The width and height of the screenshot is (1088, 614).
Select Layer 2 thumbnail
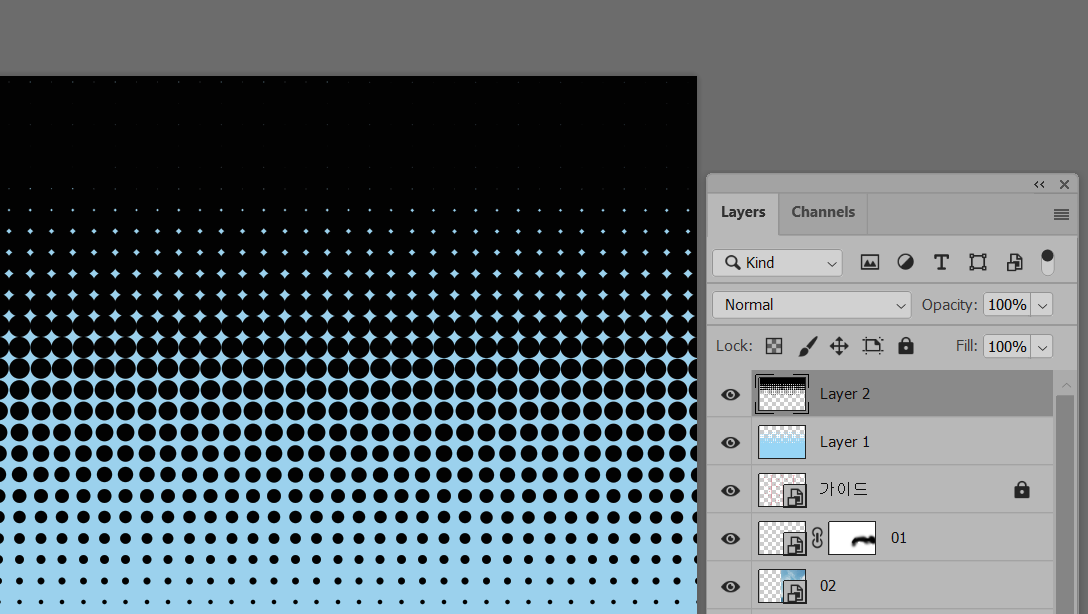point(782,394)
